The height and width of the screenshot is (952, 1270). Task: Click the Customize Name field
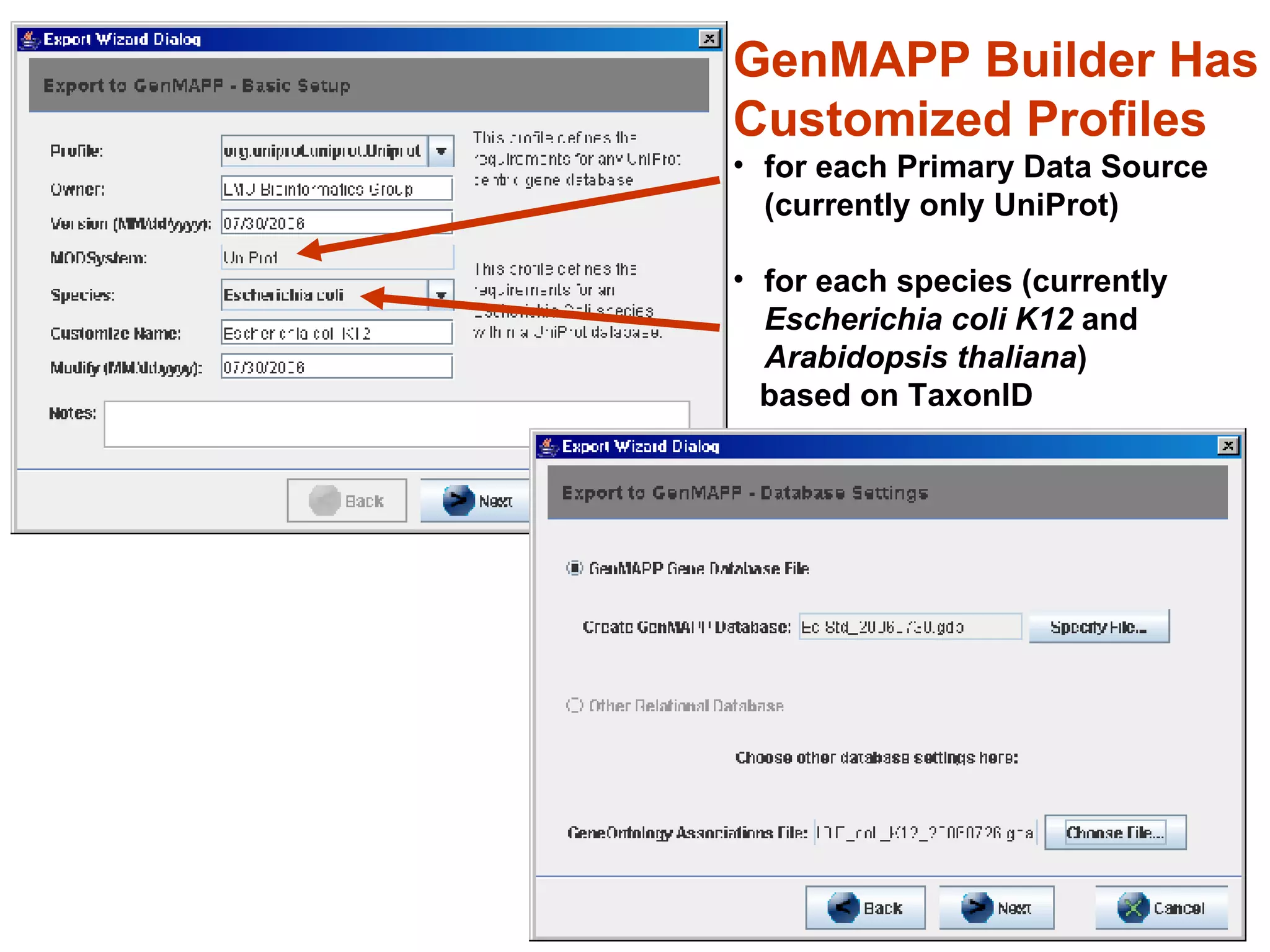[x=337, y=333]
